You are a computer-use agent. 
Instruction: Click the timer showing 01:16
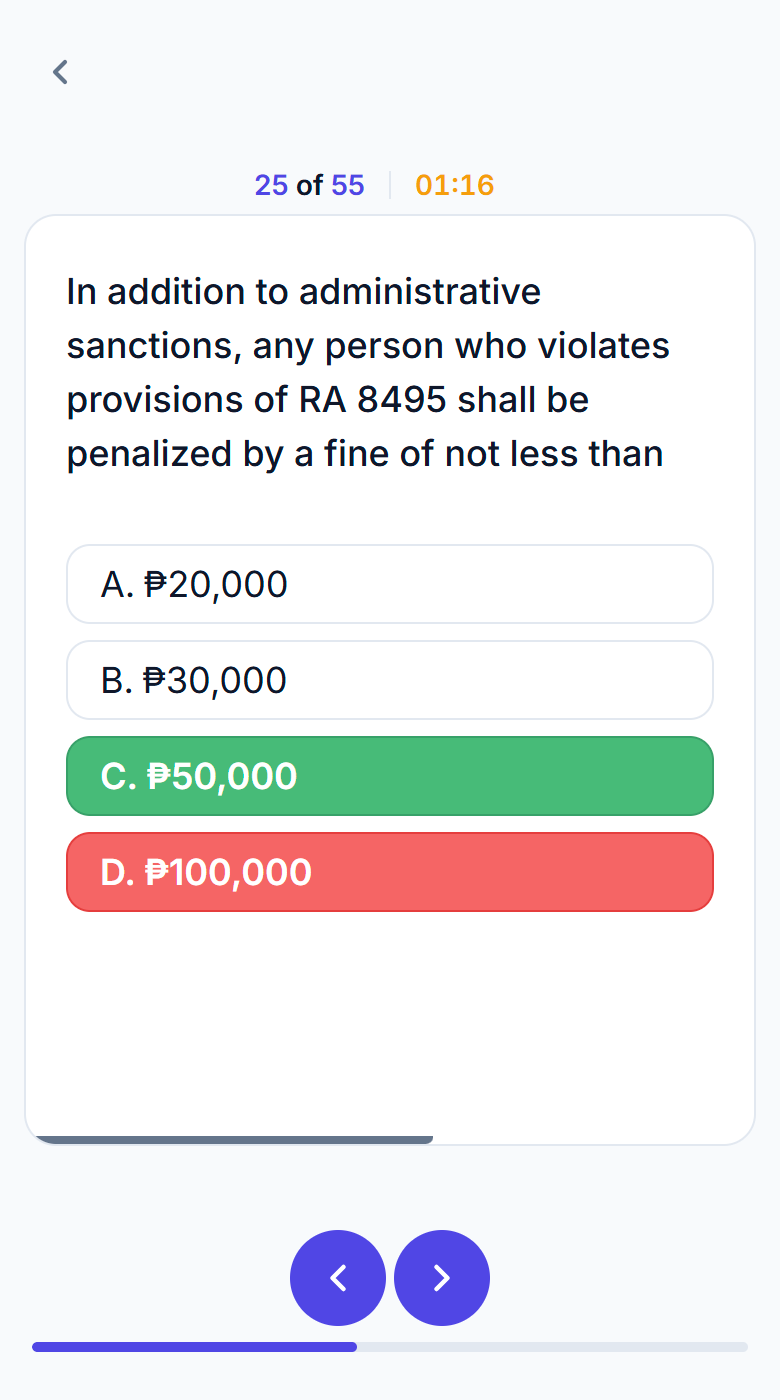[454, 185]
